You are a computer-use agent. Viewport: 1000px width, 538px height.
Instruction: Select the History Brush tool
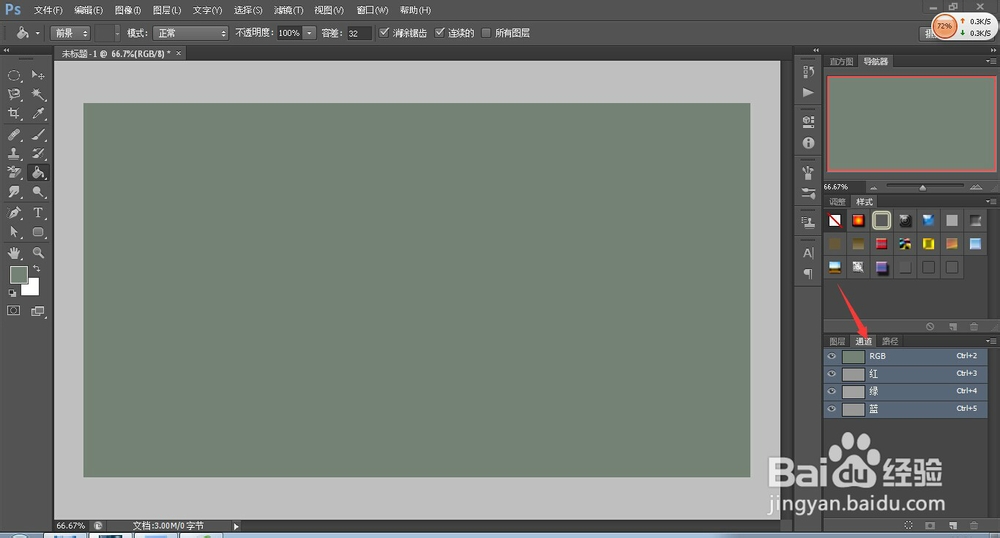pyautogui.click(x=38, y=154)
